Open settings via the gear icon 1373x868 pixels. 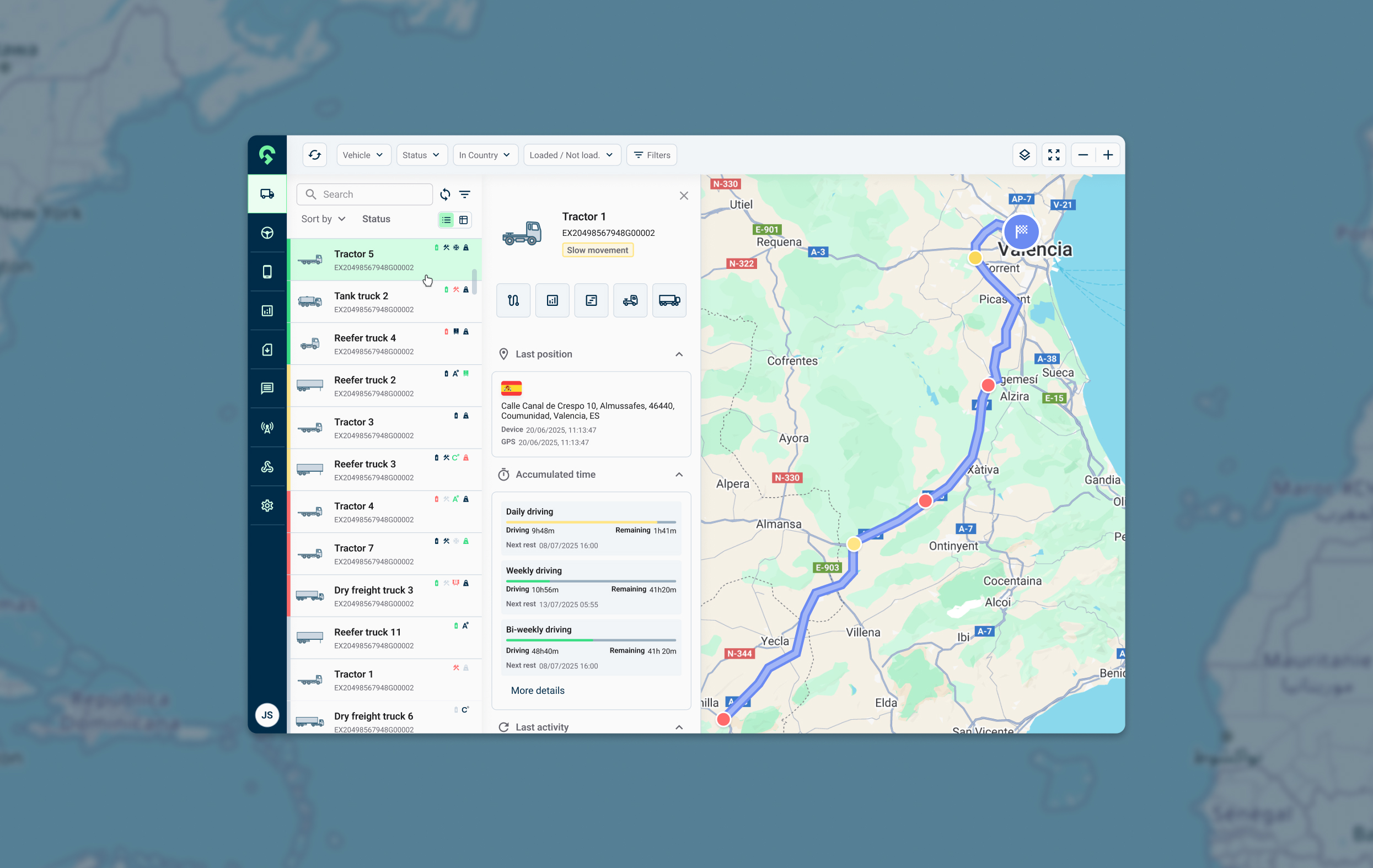[267, 505]
